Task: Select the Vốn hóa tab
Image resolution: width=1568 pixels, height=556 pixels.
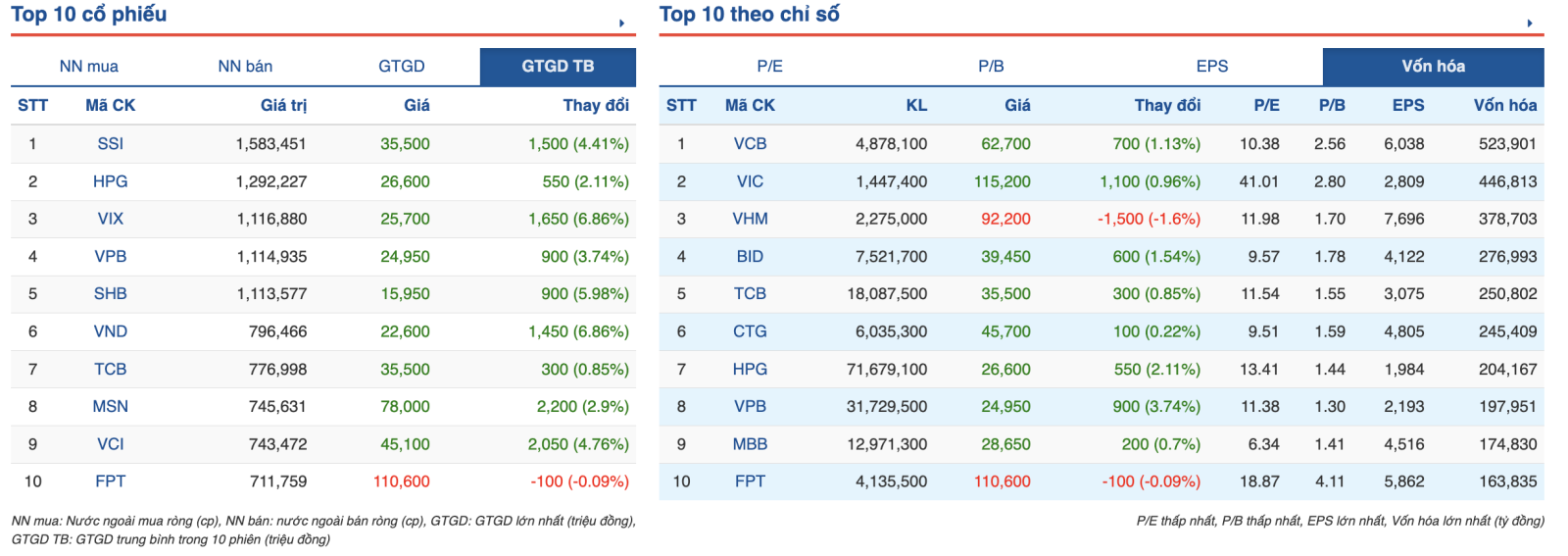Action: [1433, 66]
